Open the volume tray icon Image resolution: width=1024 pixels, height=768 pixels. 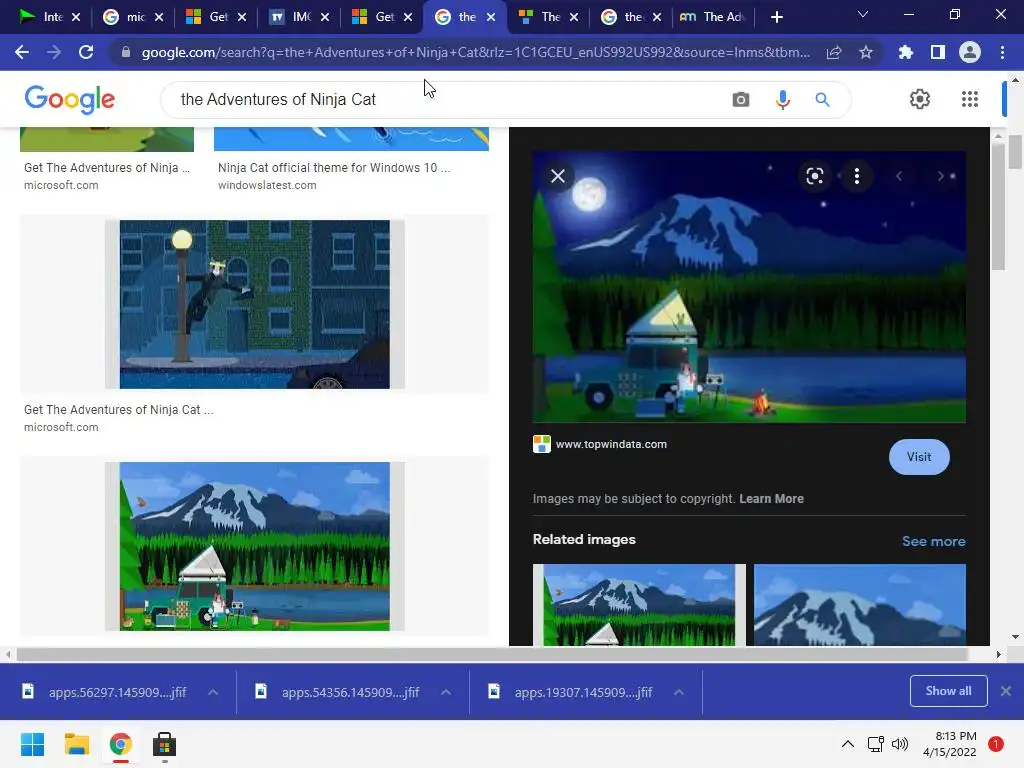(x=900, y=744)
